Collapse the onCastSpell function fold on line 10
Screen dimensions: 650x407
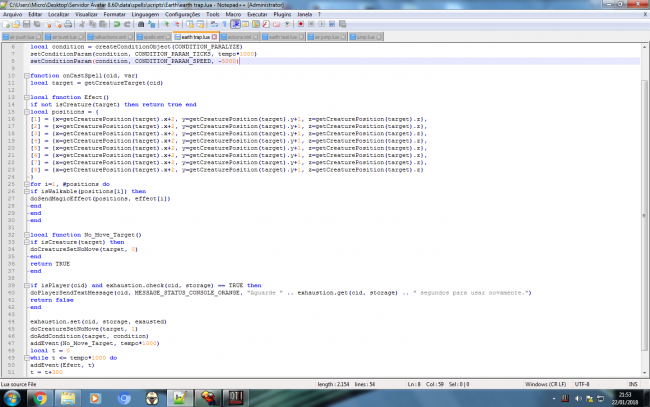click(x=27, y=76)
